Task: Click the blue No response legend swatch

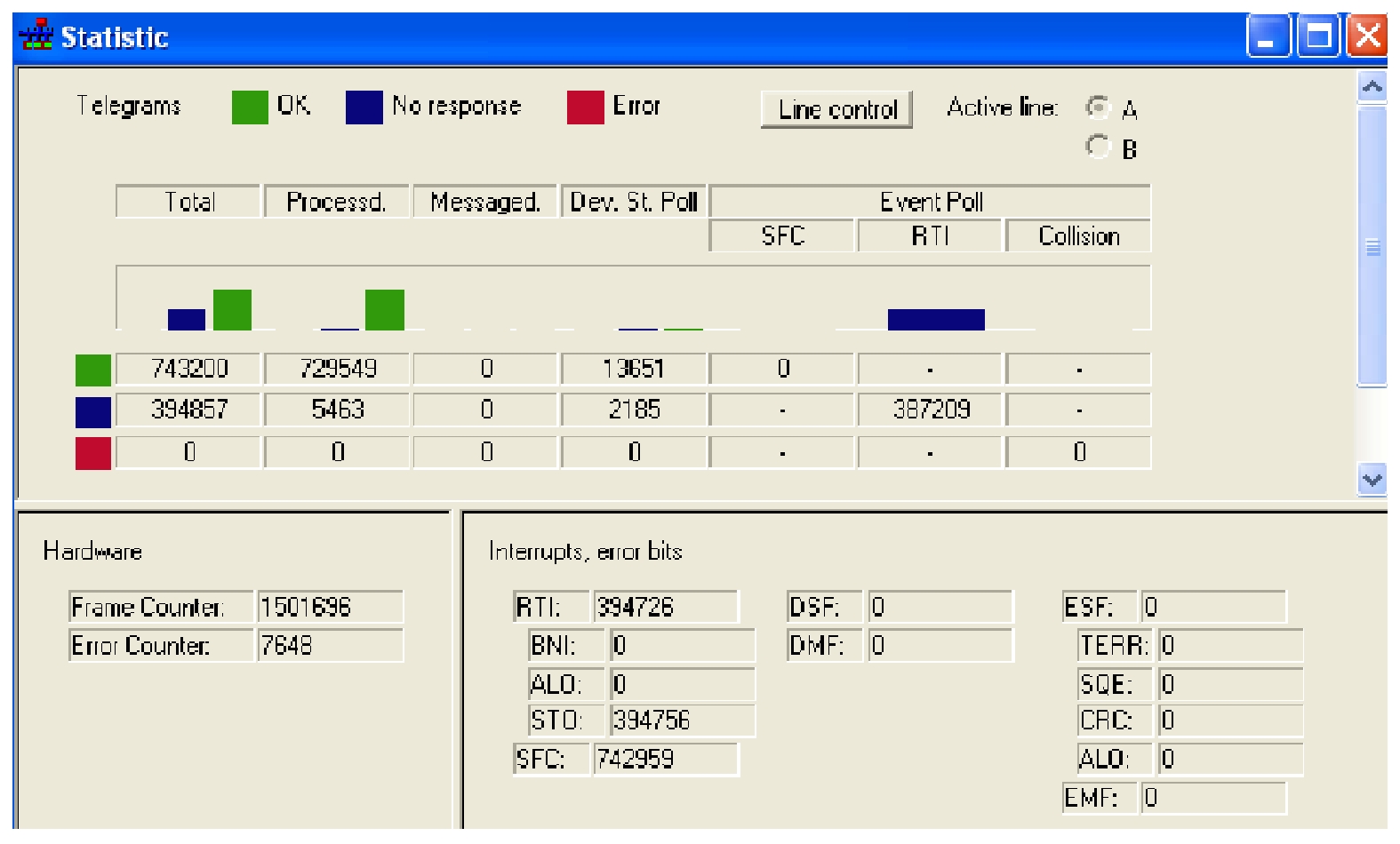Action: tap(364, 107)
